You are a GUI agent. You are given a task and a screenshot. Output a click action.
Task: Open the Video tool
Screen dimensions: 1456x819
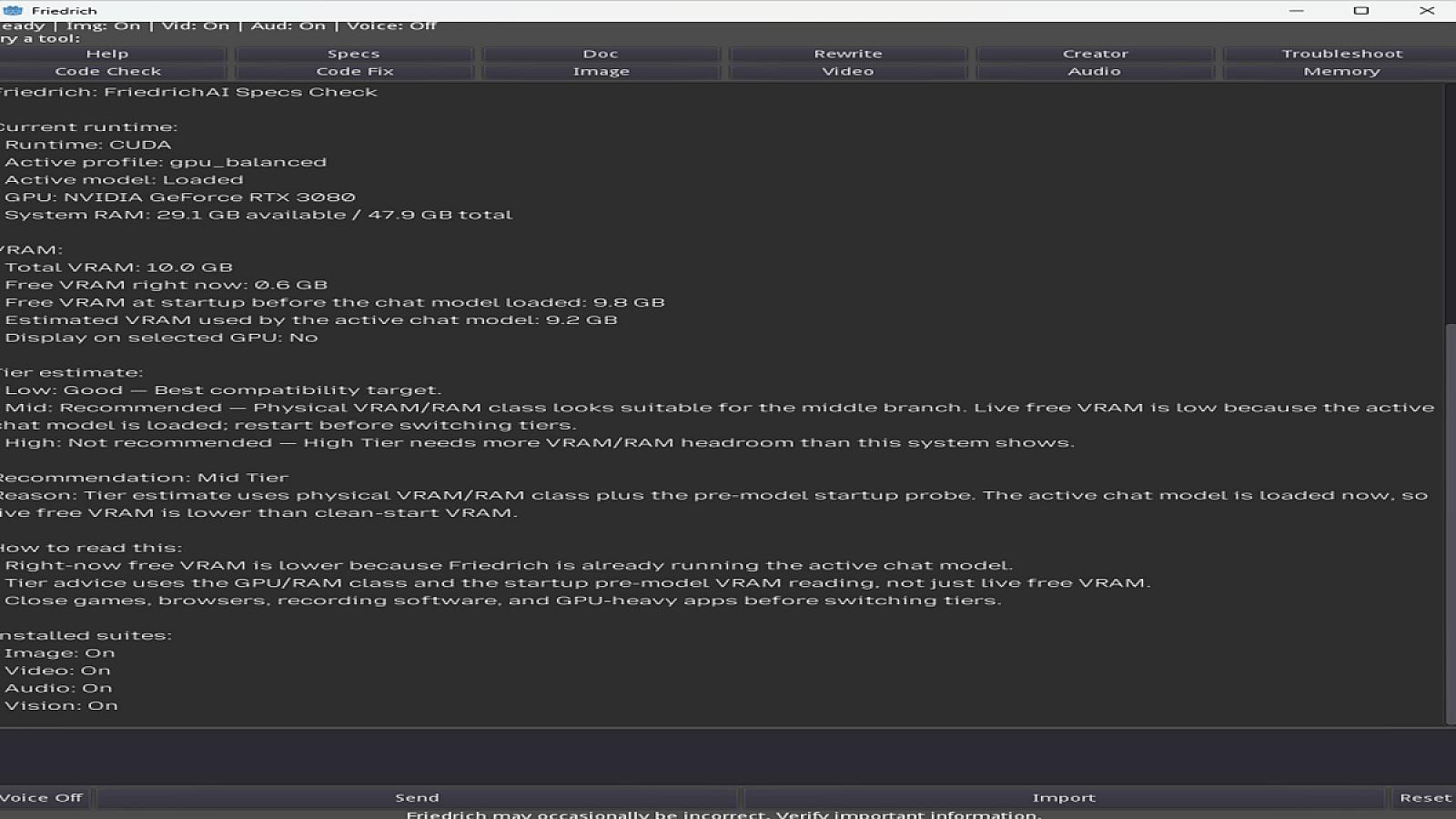tap(848, 71)
